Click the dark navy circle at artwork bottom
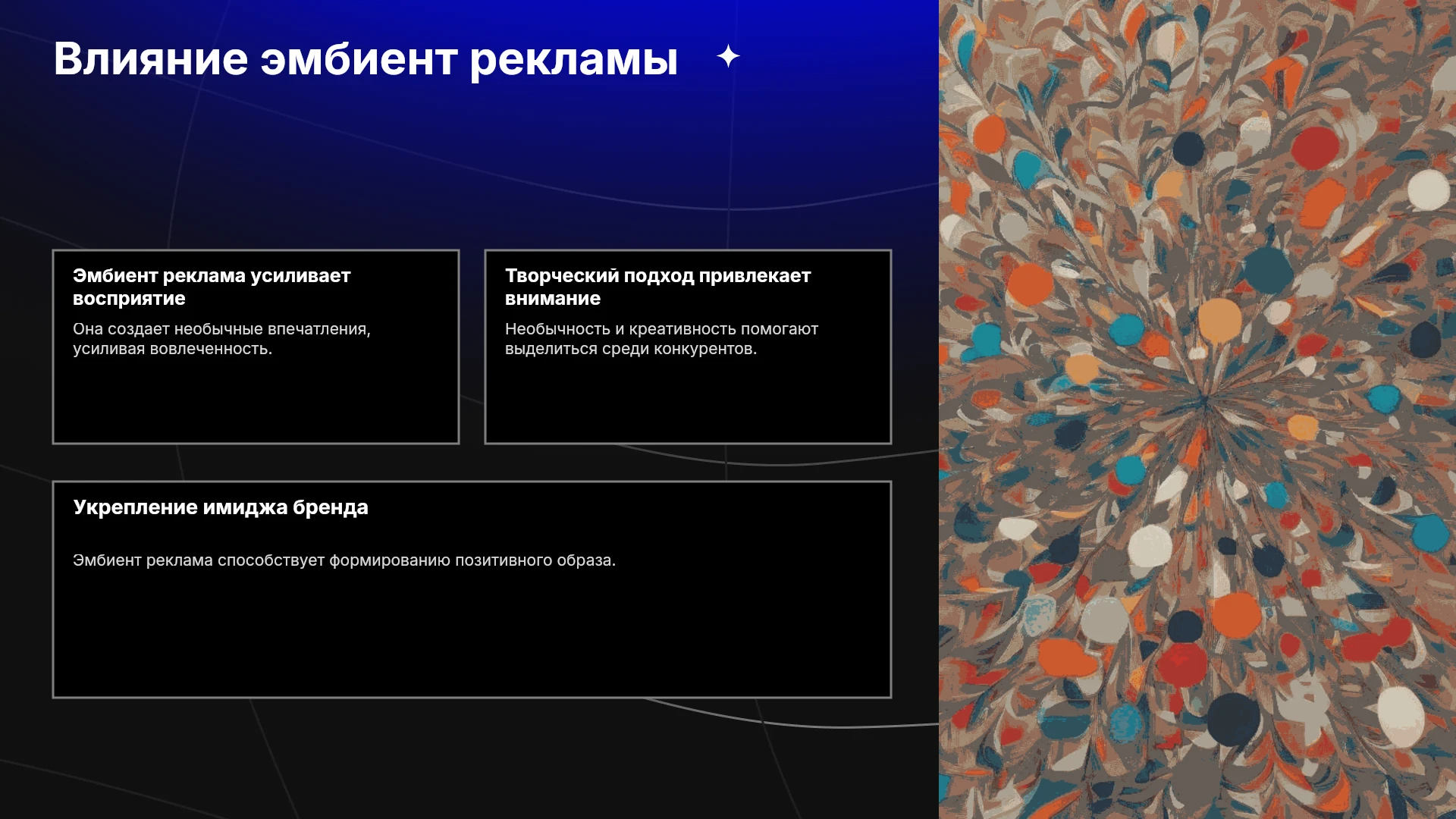The image size is (1456, 819). pyautogui.click(x=1233, y=717)
